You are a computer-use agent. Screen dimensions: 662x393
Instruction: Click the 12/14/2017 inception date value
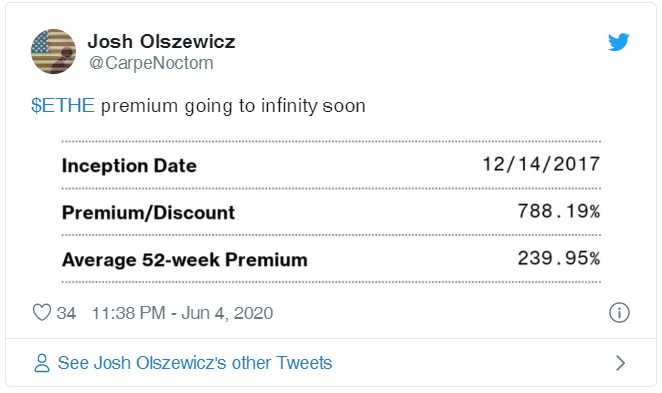pos(541,164)
